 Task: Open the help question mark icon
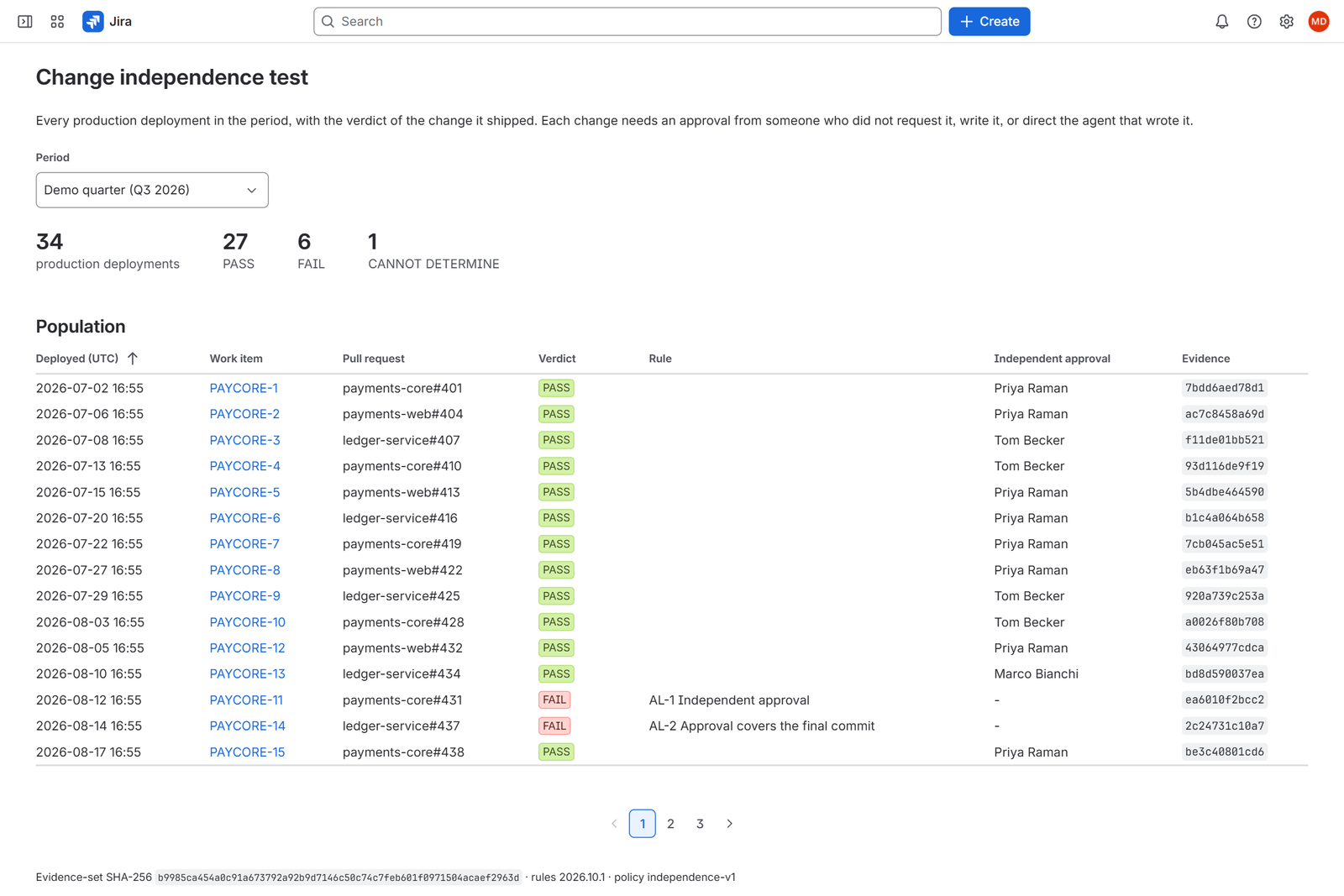pos(1254,22)
